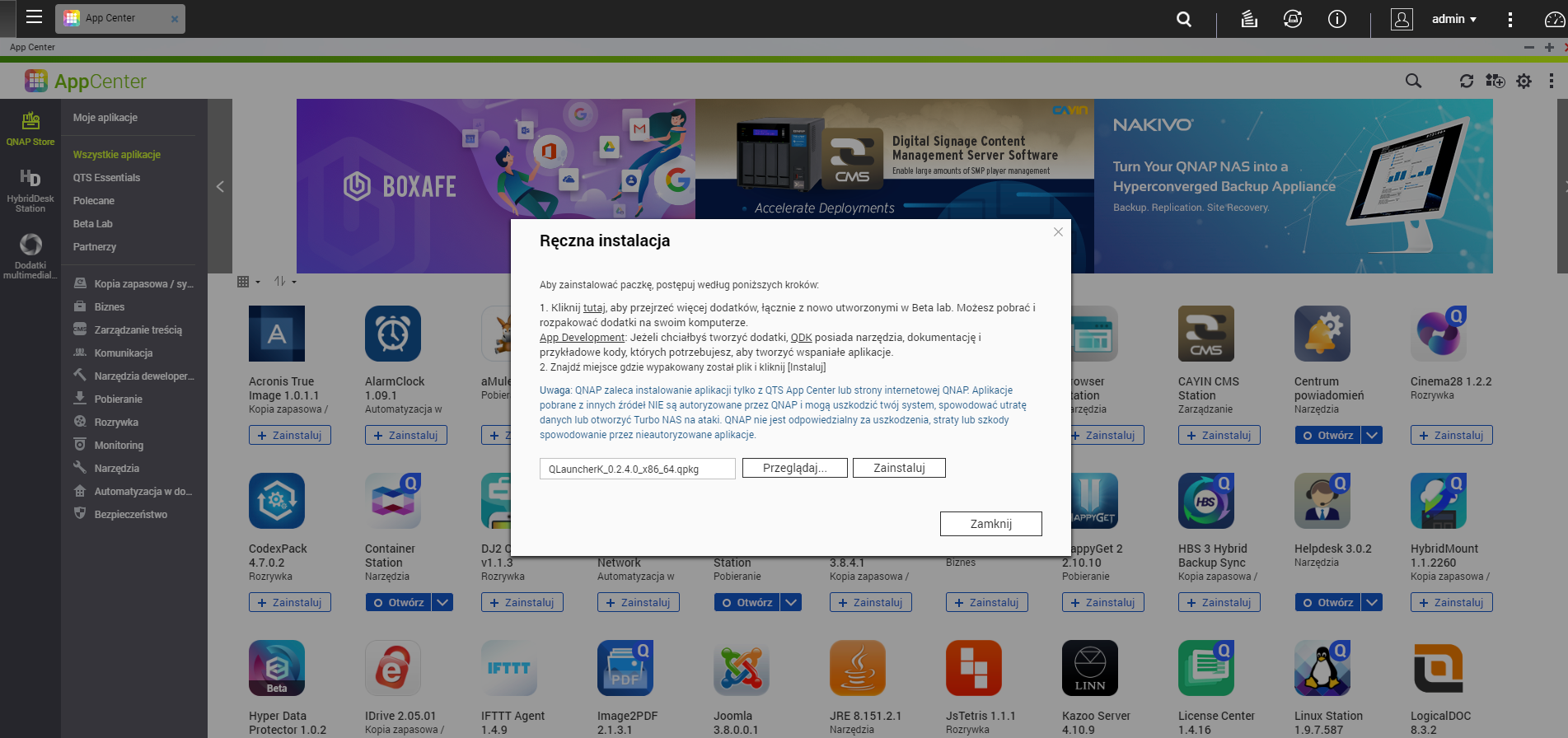The height and width of the screenshot is (738, 1568).
Task: Click the qpkg file path field
Action: tap(637, 469)
